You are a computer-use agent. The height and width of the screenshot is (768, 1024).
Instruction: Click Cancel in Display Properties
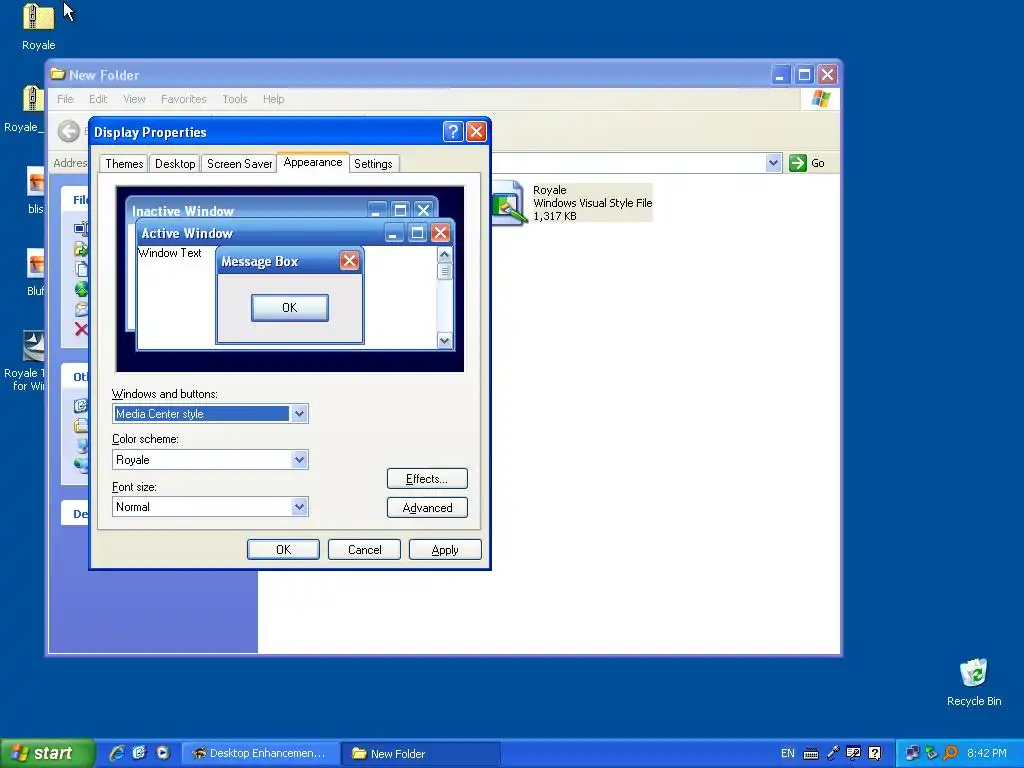[364, 550]
